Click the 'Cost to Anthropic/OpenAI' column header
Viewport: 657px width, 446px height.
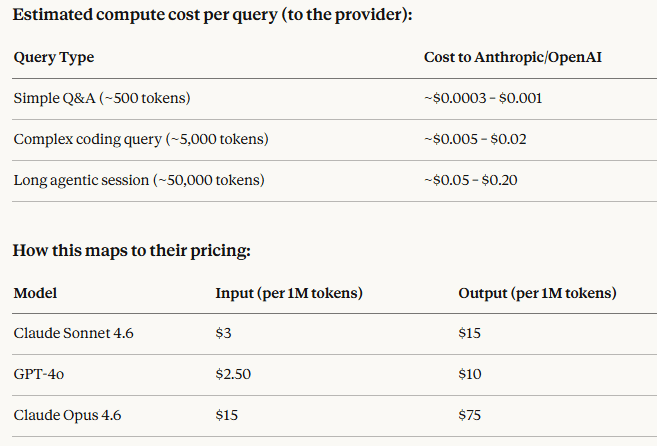click(512, 57)
